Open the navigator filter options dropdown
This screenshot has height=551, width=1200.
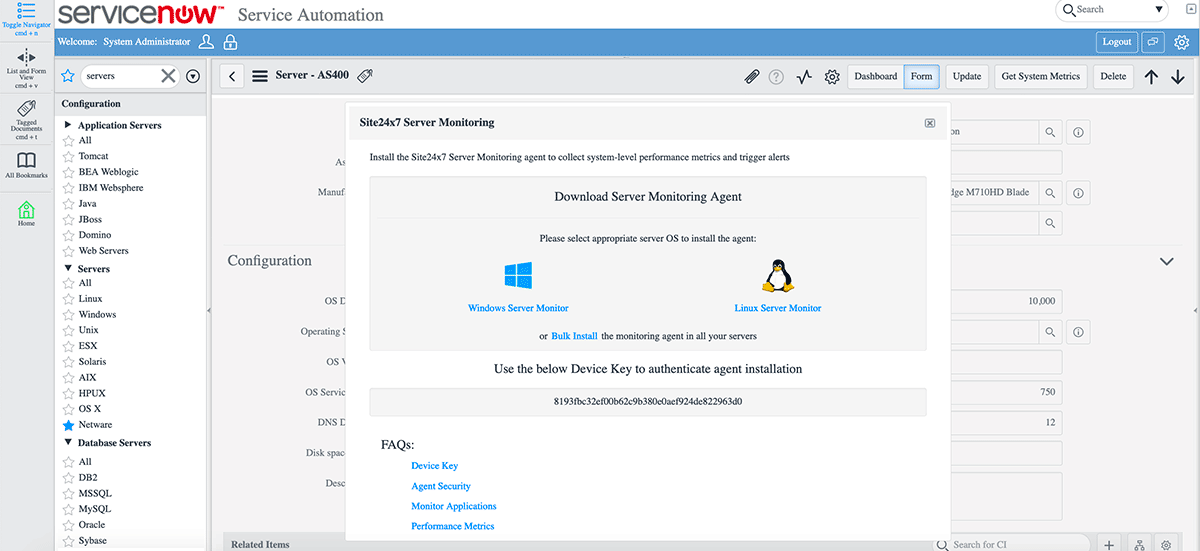[193, 76]
